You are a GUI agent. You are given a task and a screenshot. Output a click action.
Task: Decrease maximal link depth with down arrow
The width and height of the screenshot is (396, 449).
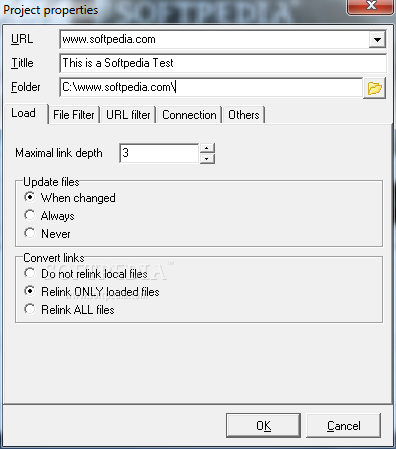click(x=207, y=159)
